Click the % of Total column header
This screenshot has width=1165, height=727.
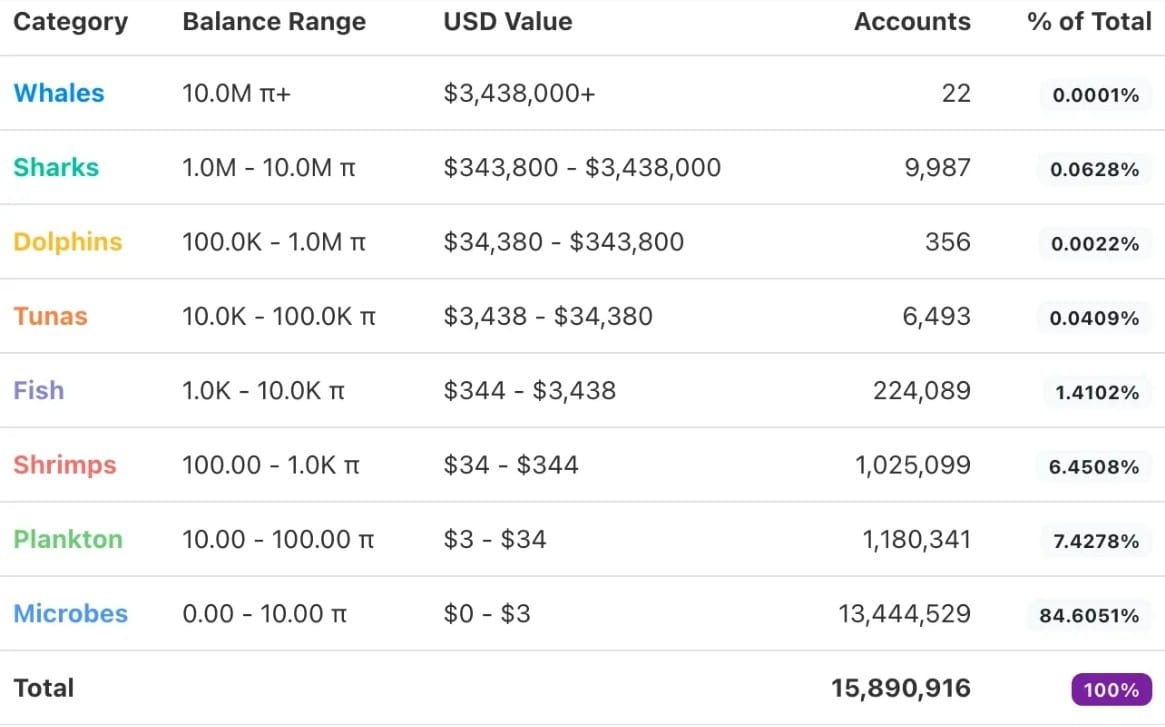coord(1089,22)
